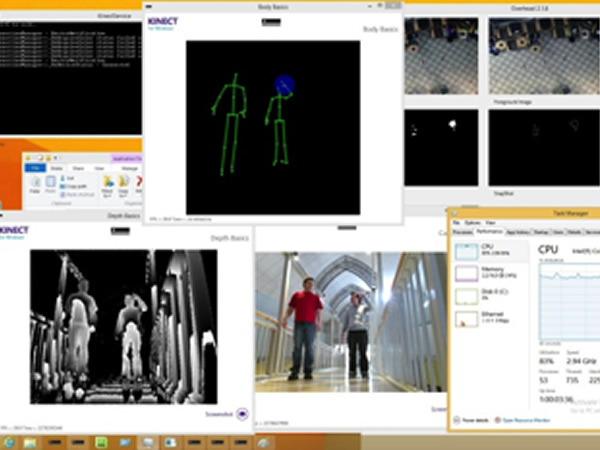
Task: Click the Open Resource Monitor link
Action: 526,420
